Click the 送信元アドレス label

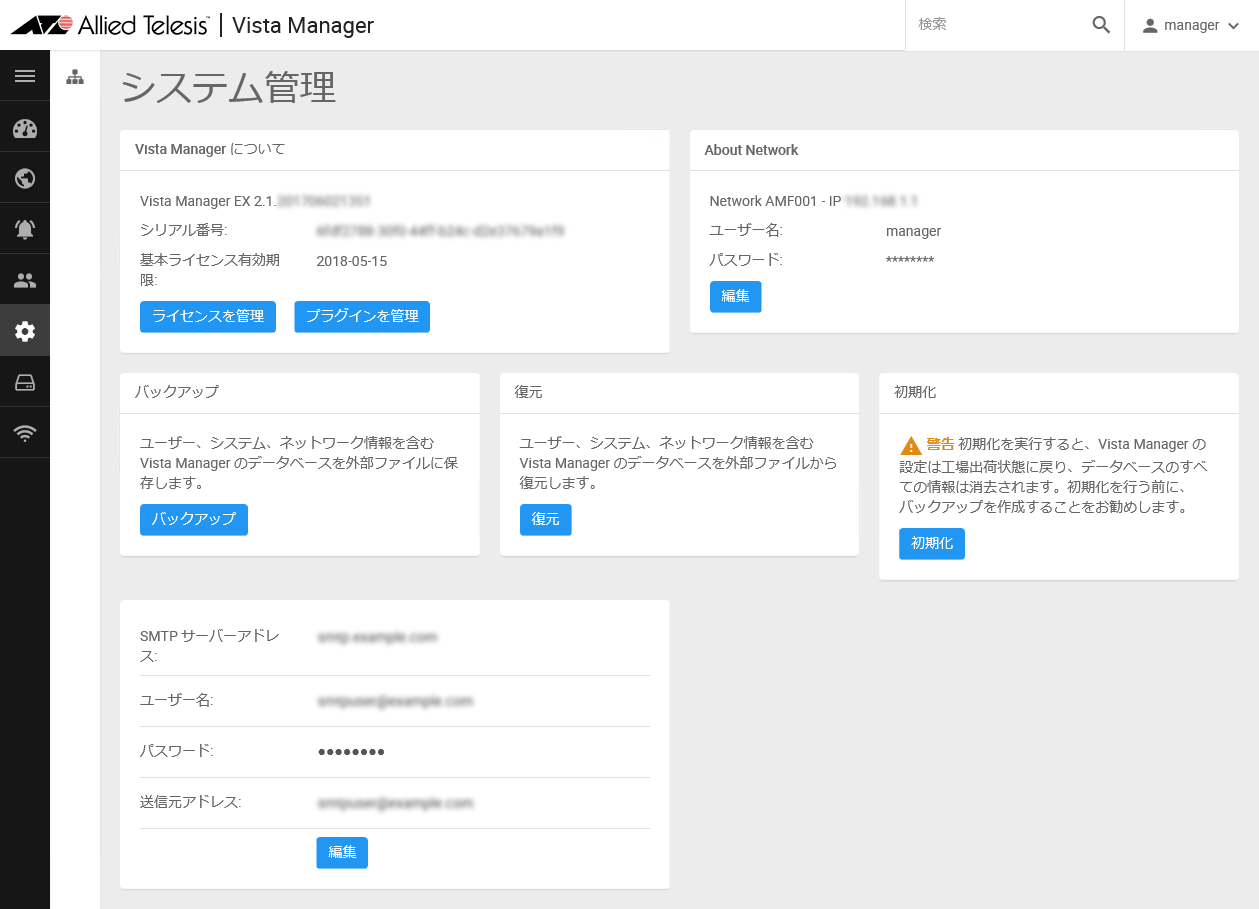(191, 802)
